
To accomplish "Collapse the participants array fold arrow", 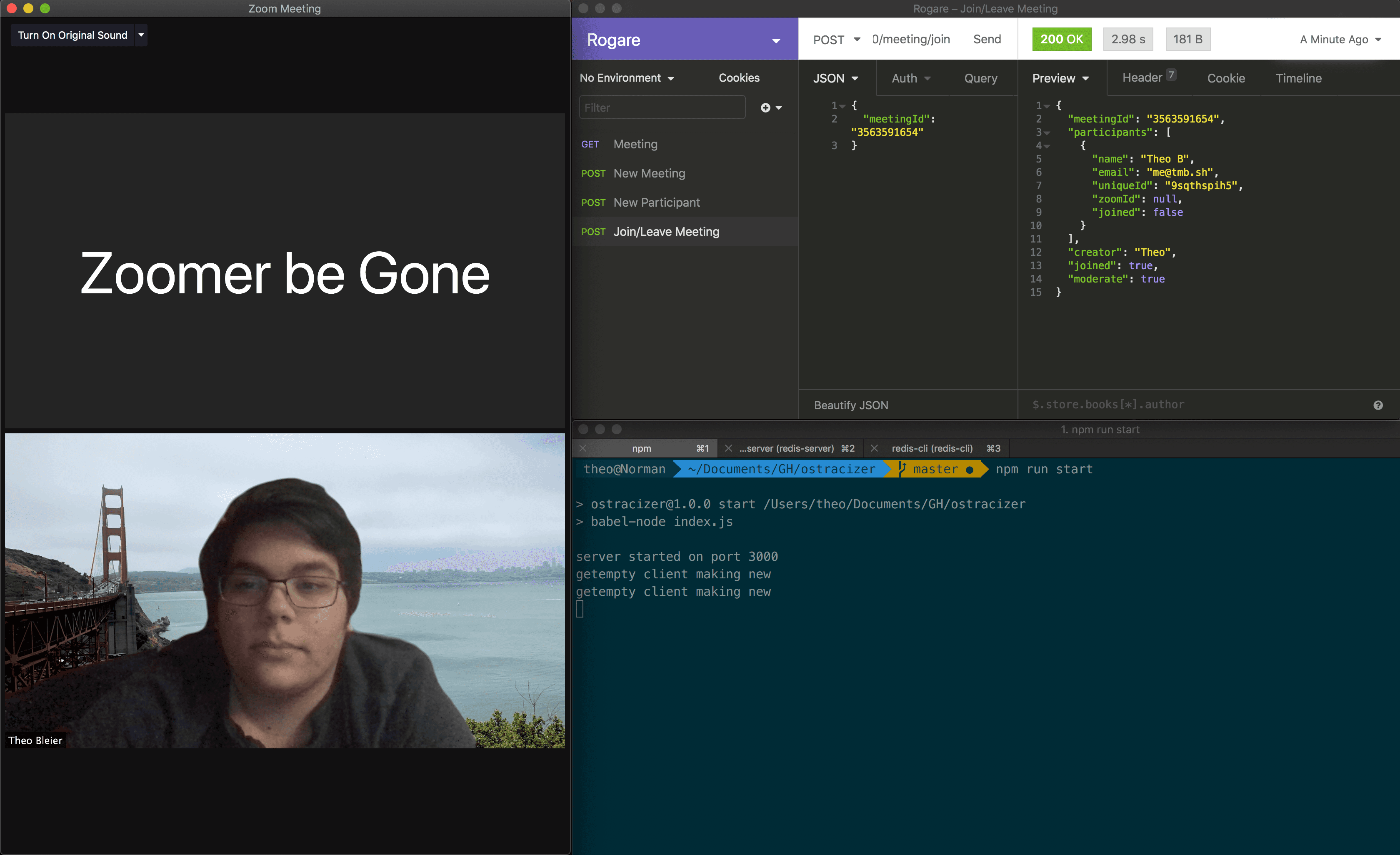I will (1047, 132).
